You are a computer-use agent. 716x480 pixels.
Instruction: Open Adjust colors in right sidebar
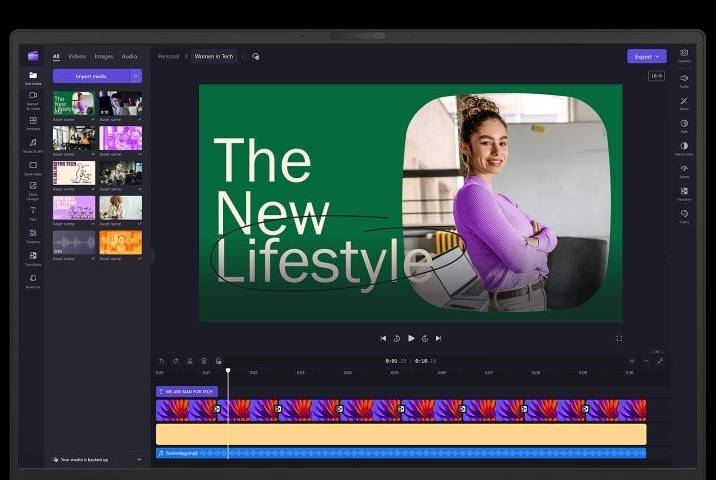684,147
